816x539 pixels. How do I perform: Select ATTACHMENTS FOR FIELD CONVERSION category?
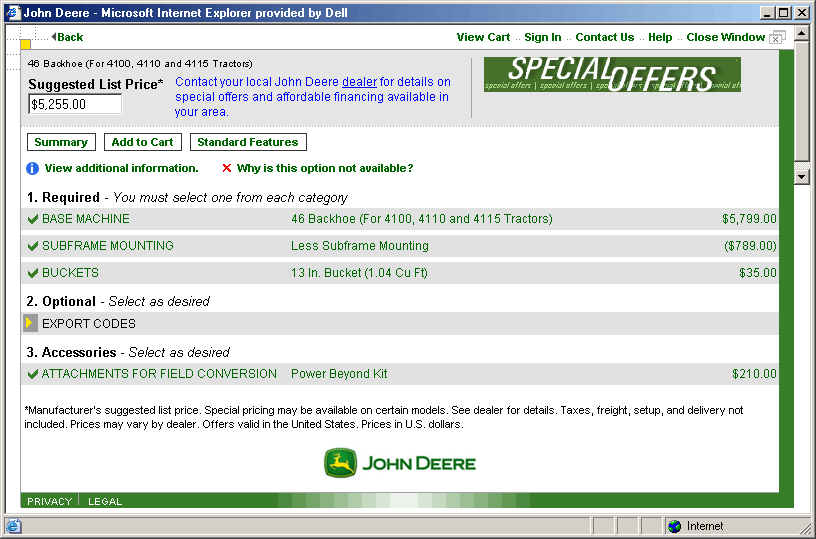pos(159,374)
